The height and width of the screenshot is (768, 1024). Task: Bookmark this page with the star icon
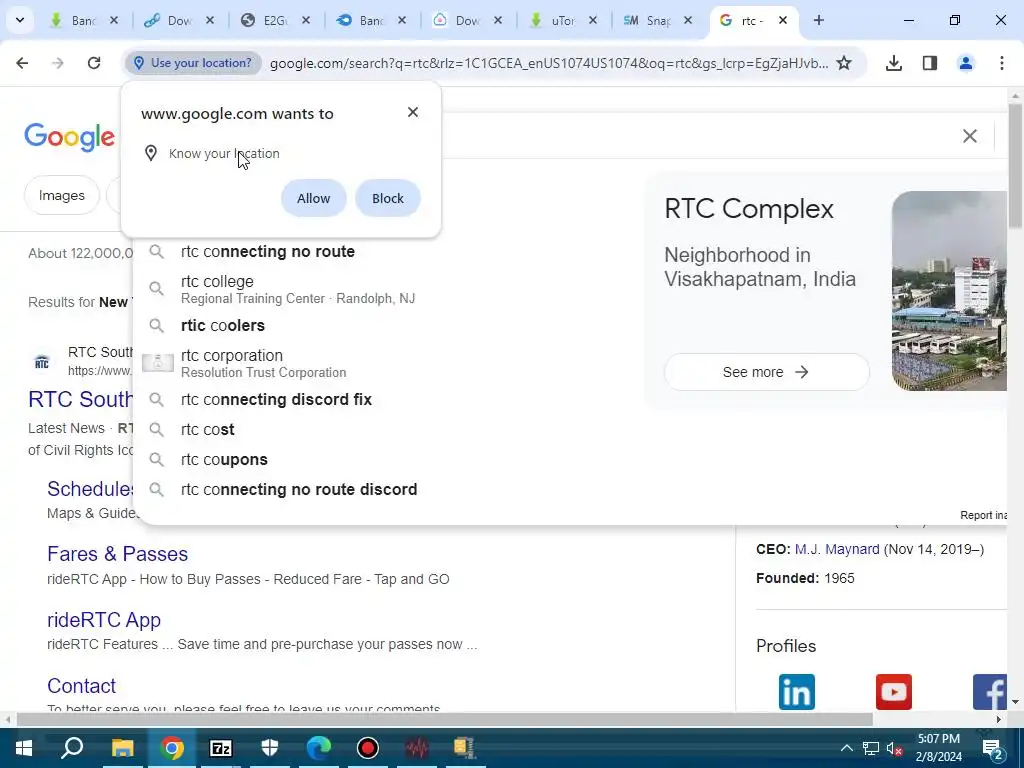844,63
